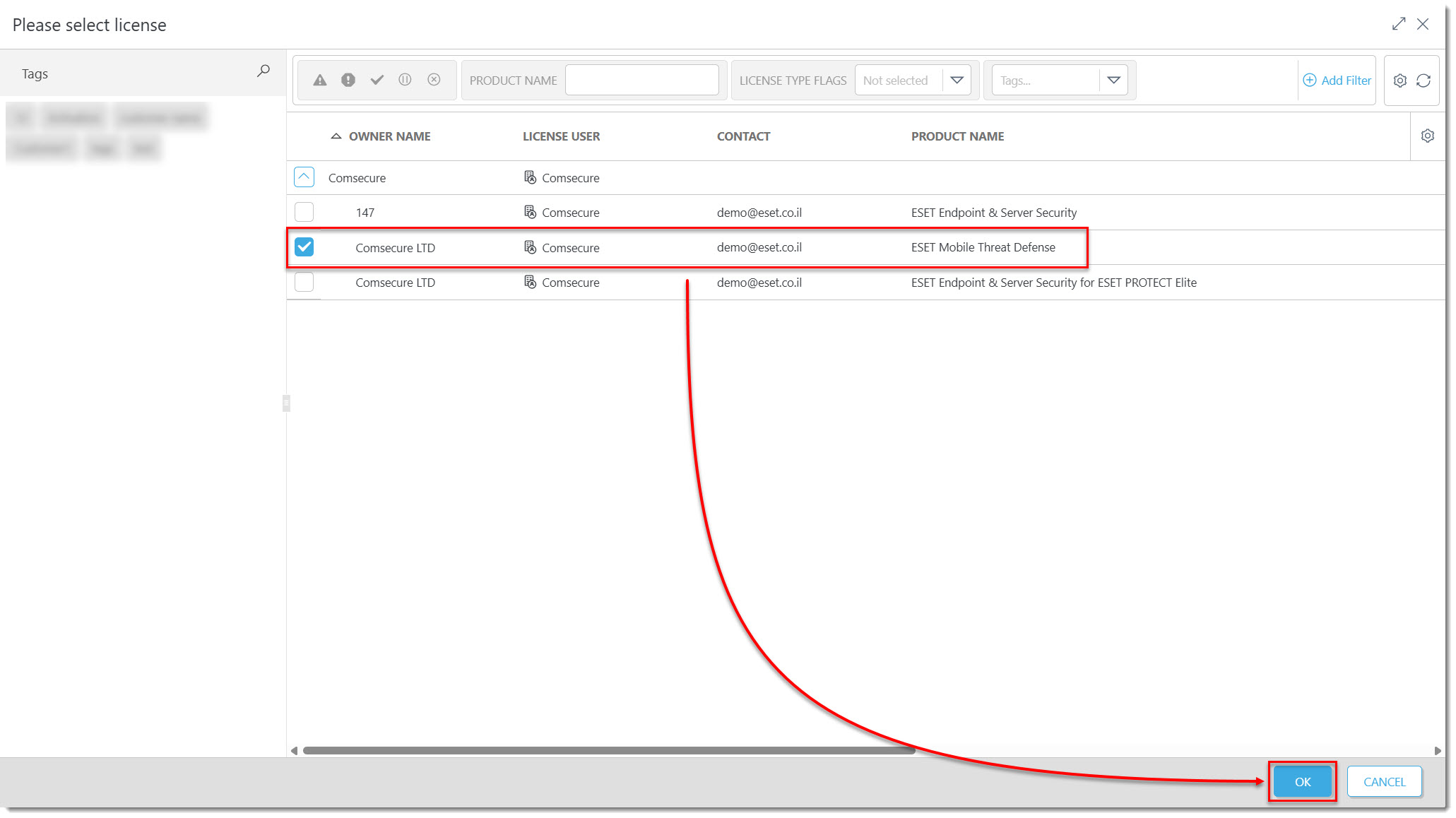Click the Add Filter link
The image size is (1456, 818).
click(x=1337, y=81)
